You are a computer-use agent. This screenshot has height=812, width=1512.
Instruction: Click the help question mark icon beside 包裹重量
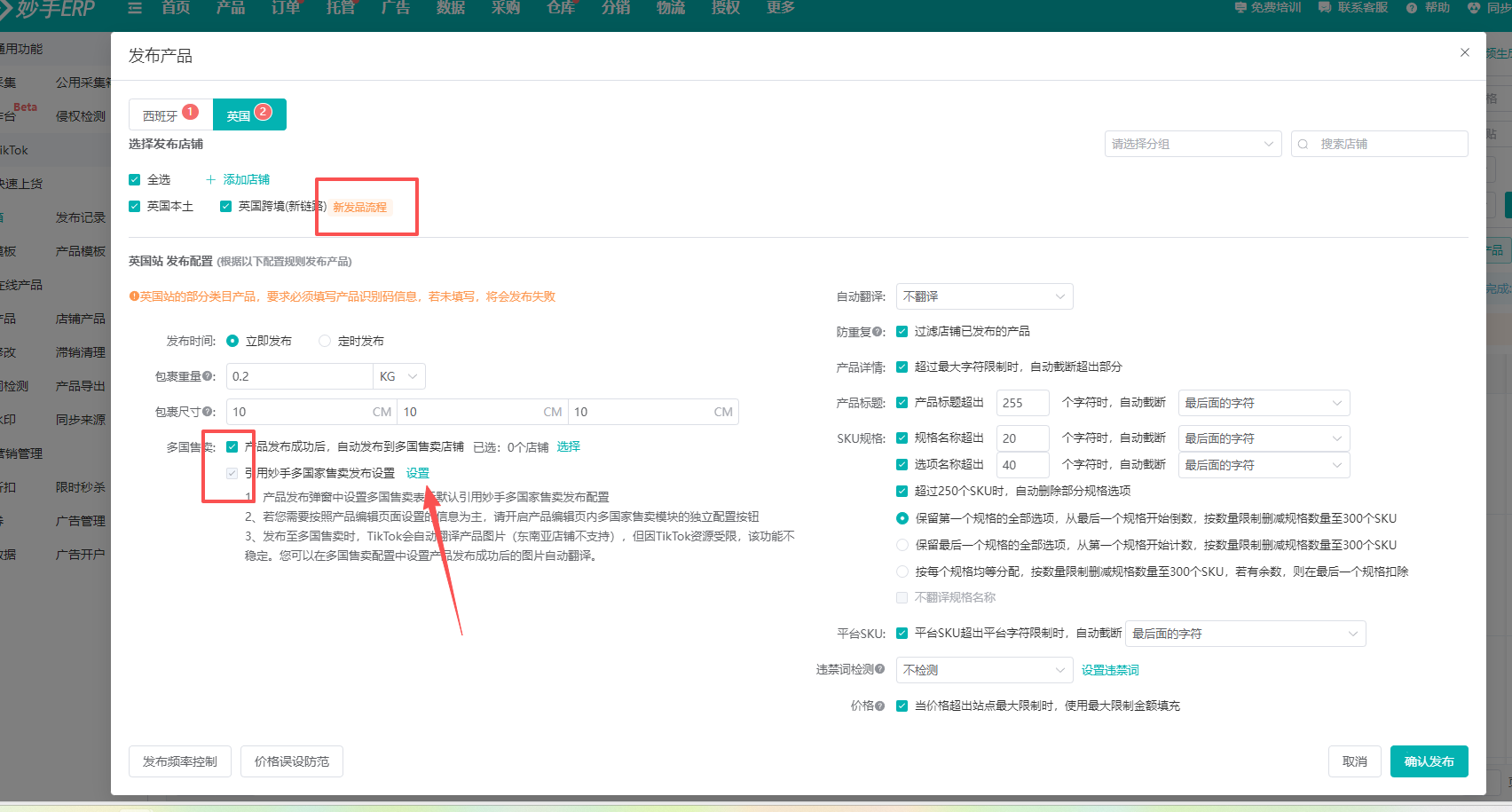point(209,376)
